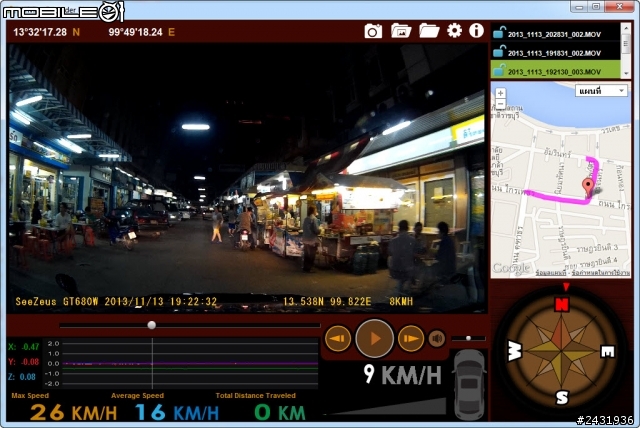640x428 pixels.
Task: Click the Average Speed 16 KM/H value
Action: coord(177,412)
